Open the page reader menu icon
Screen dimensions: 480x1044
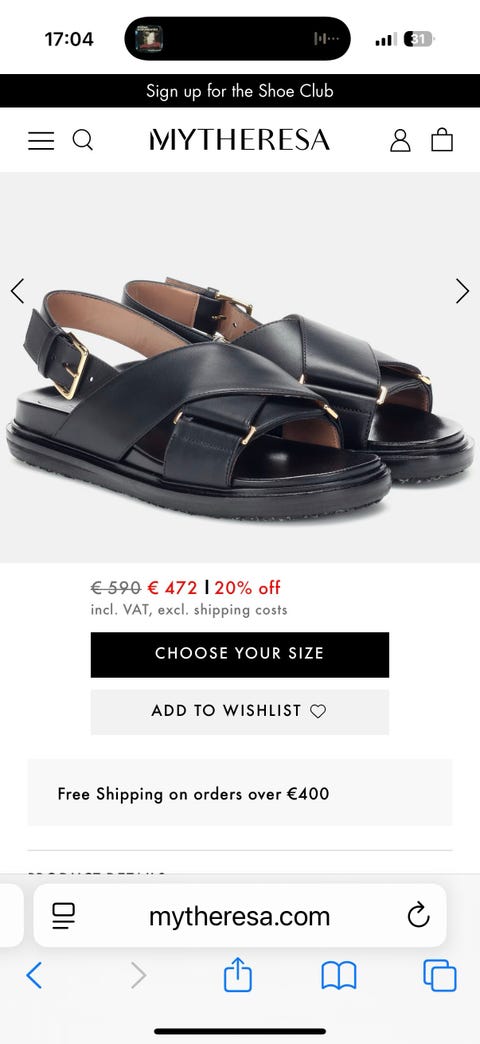(63, 916)
